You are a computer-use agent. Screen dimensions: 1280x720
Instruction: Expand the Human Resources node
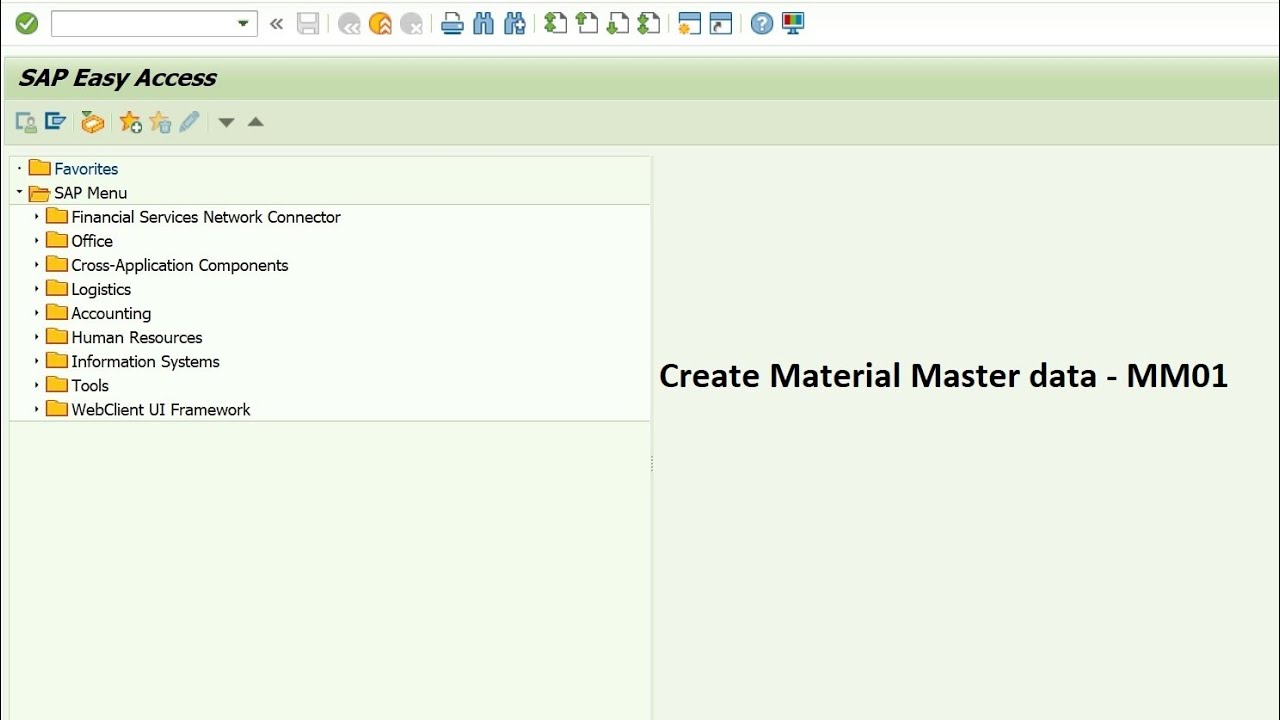coord(37,336)
